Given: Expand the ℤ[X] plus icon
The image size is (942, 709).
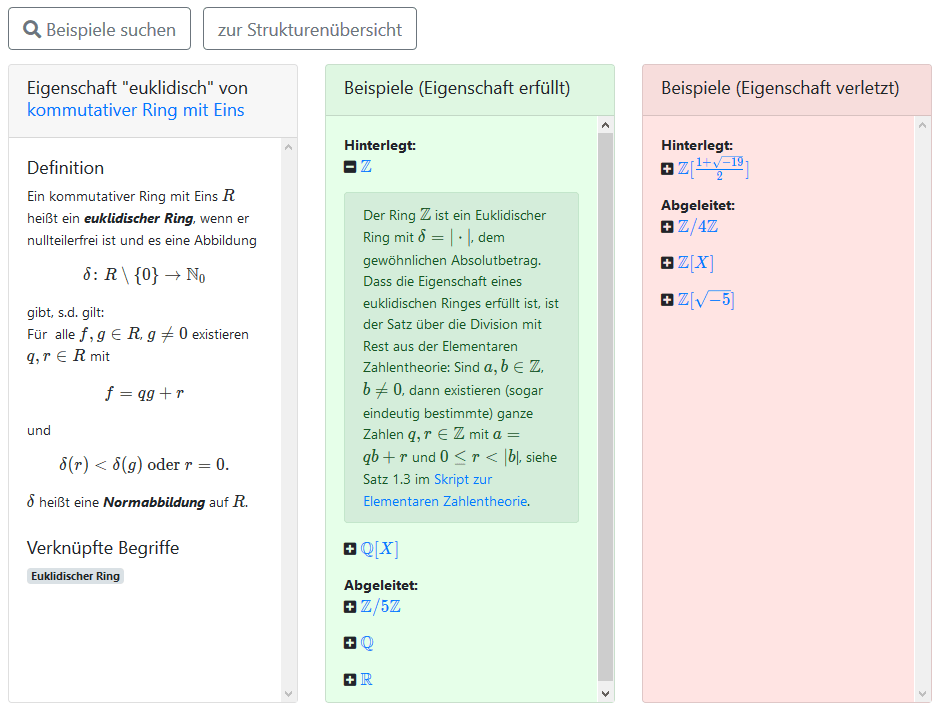Looking at the screenshot, I should click(667, 263).
